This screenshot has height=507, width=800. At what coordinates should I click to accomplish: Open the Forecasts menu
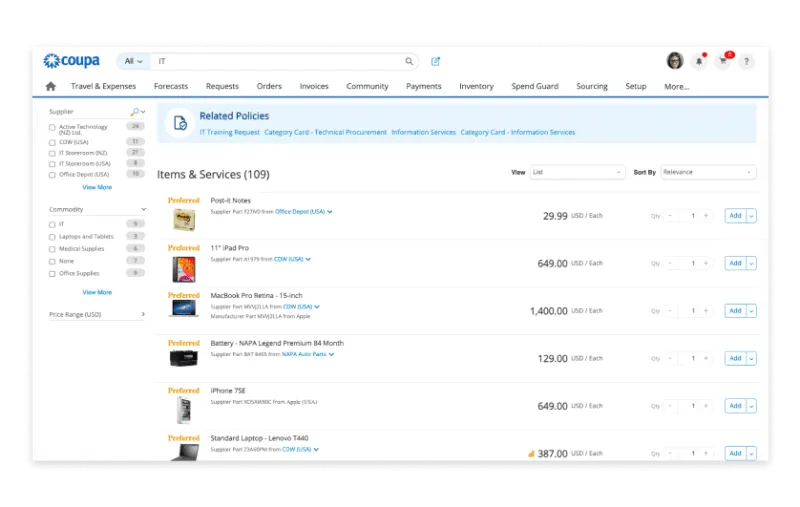pos(171,86)
